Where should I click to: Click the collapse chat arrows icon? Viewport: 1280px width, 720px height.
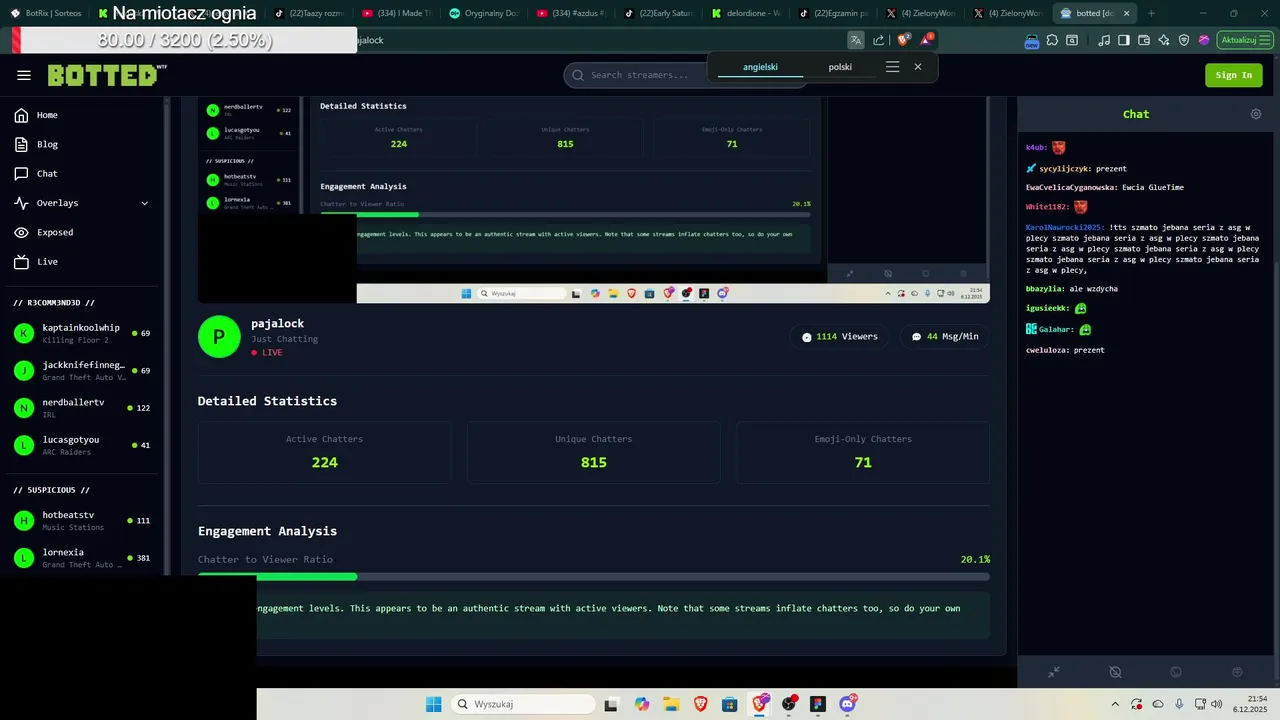[1054, 672]
